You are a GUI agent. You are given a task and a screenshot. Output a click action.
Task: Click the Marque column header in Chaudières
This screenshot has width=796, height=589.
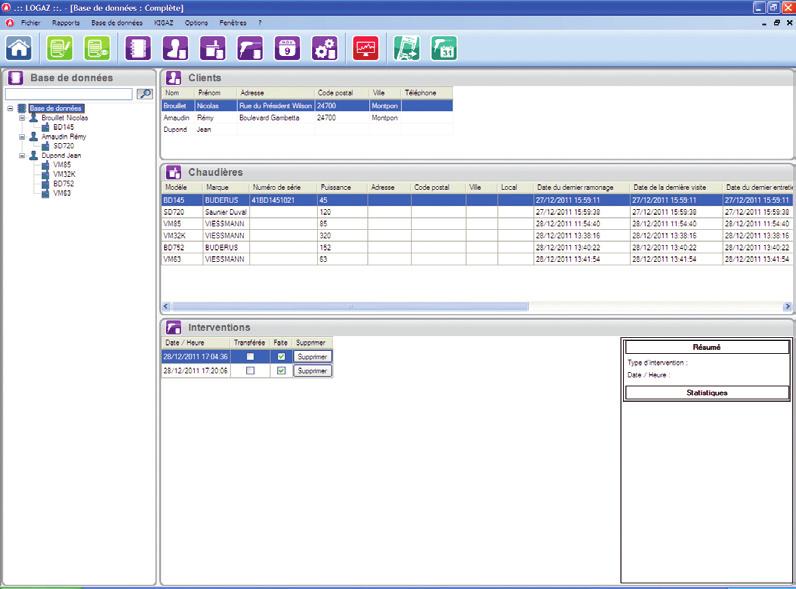(225, 187)
